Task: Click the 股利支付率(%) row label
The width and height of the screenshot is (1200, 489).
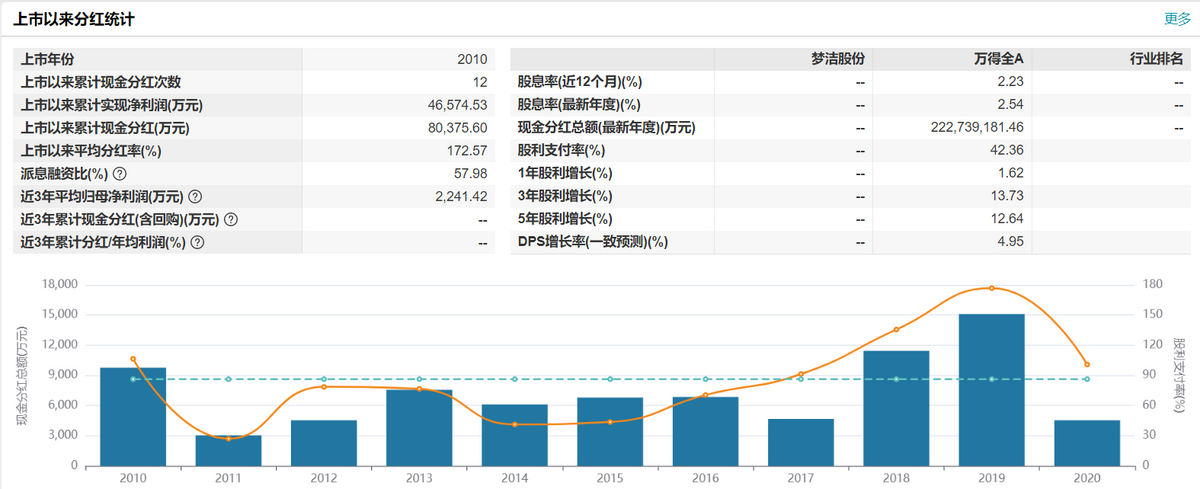Action: pos(561,151)
